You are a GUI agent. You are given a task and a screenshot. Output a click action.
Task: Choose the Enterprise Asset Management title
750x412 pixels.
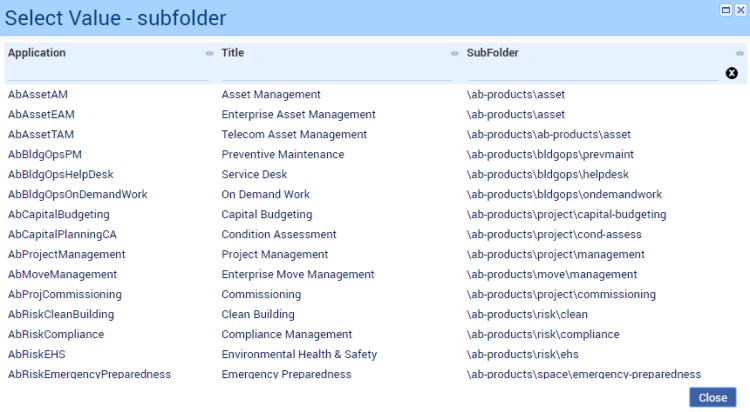(298, 114)
